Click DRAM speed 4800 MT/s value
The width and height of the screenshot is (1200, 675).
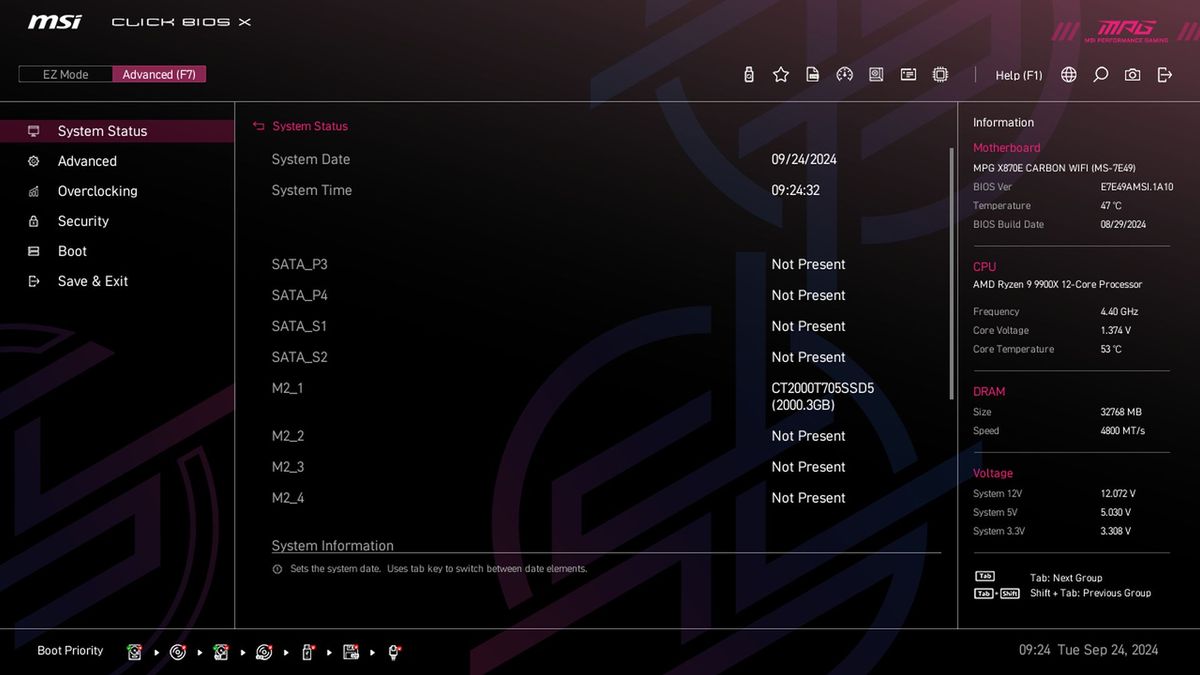[x=1123, y=431]
